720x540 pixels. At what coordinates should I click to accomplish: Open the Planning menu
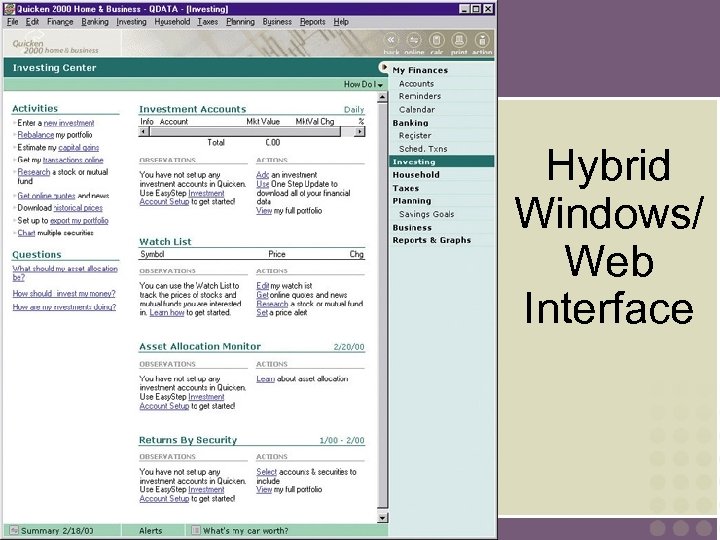[240, 22]
